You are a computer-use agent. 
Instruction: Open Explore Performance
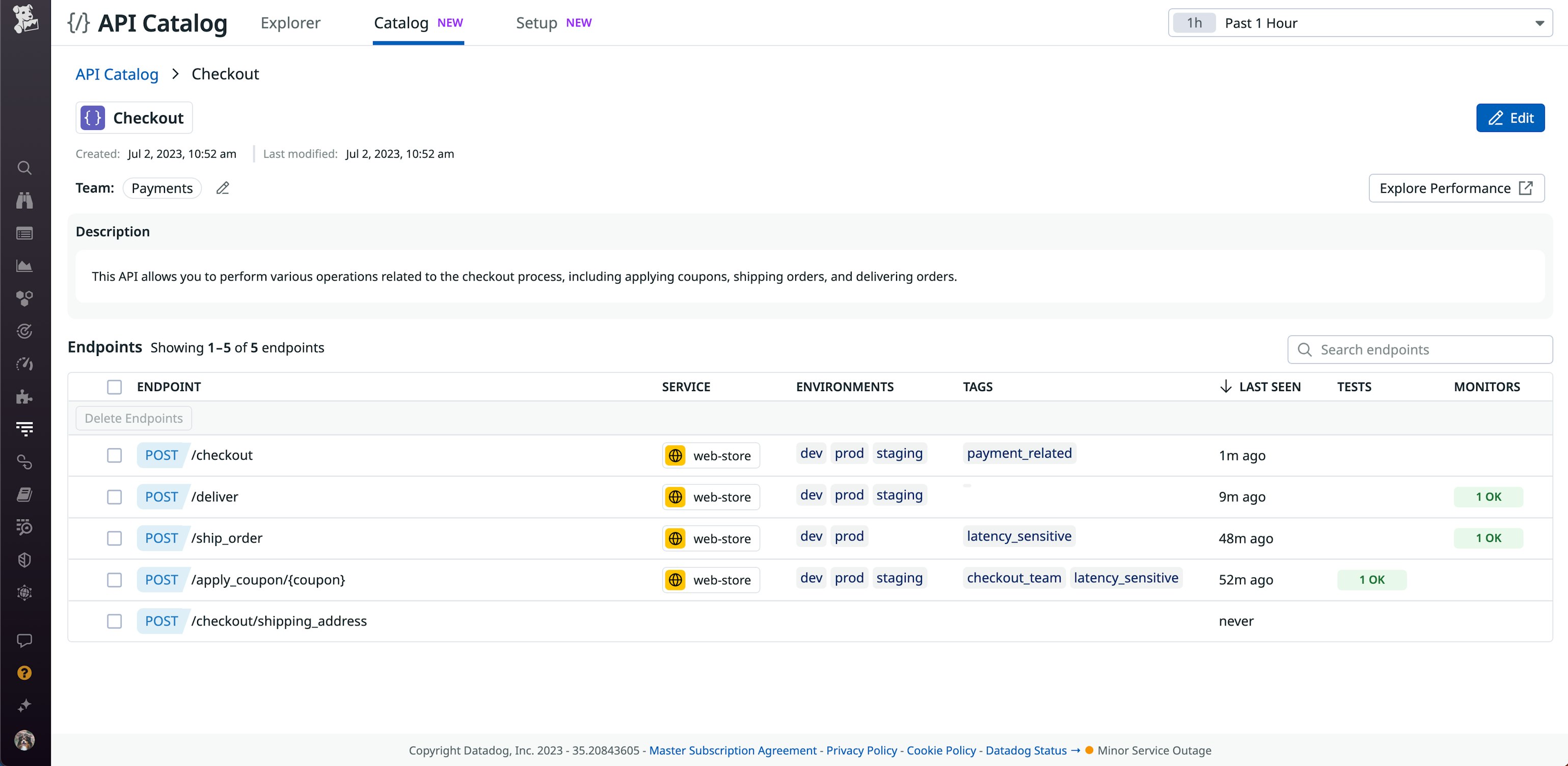(1456, 188)
